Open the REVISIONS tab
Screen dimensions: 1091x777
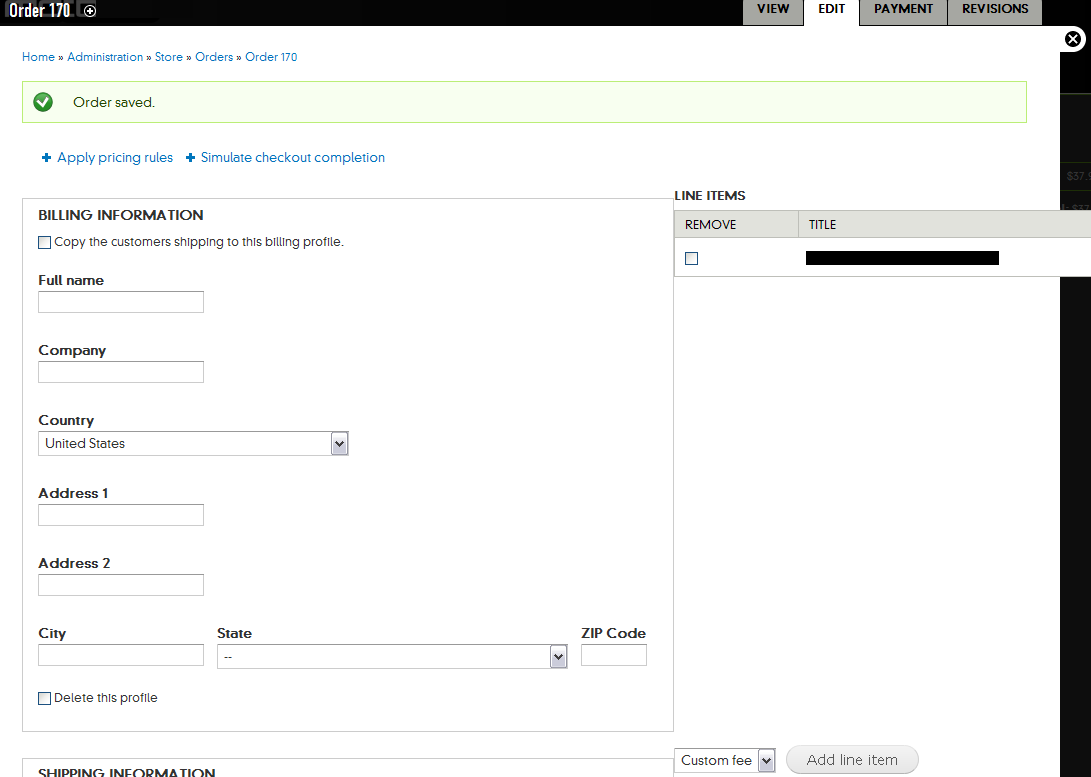tap(994, 8)
